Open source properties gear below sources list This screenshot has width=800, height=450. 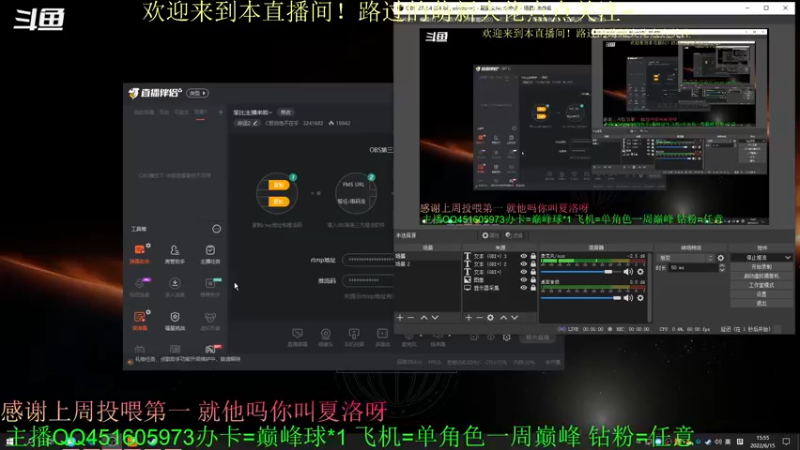(490, 317)
